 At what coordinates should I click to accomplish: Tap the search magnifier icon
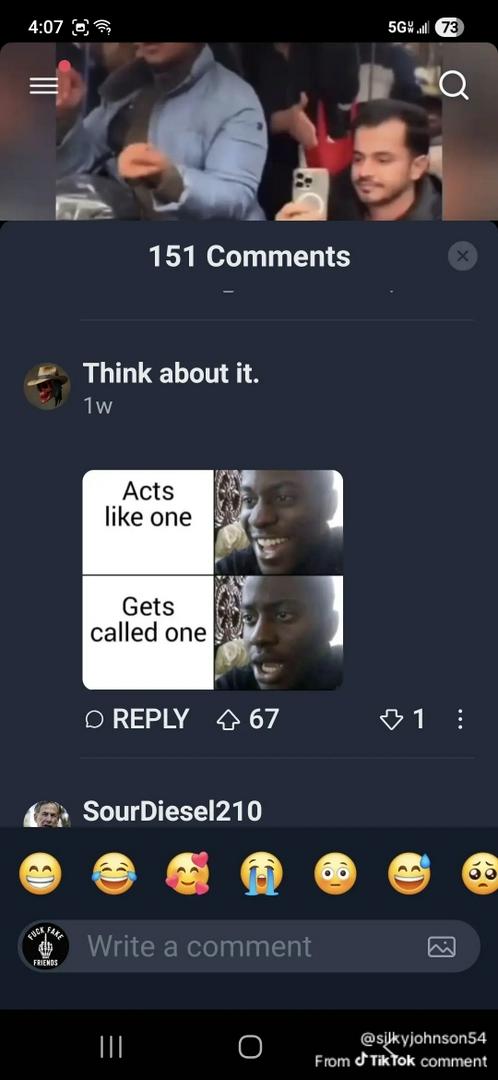click(x=454, y=86)
